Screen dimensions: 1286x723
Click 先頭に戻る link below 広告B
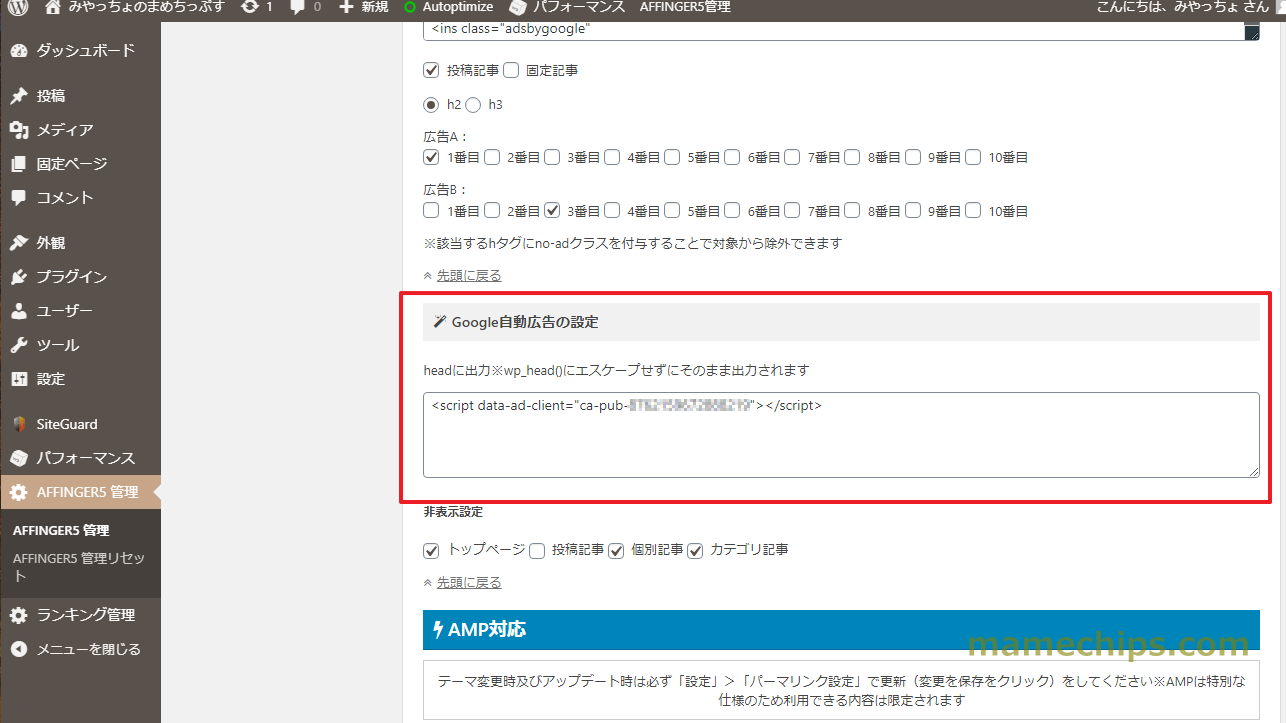pos(469,275)
